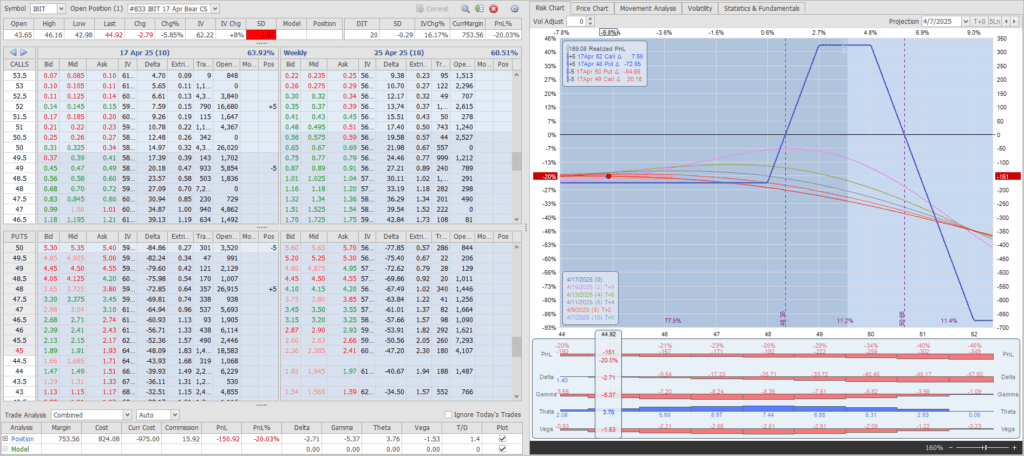This screenshot has width=1024, height=456.
Task: Click zoom plus icon at bottom right
Action: point(1012,448)
